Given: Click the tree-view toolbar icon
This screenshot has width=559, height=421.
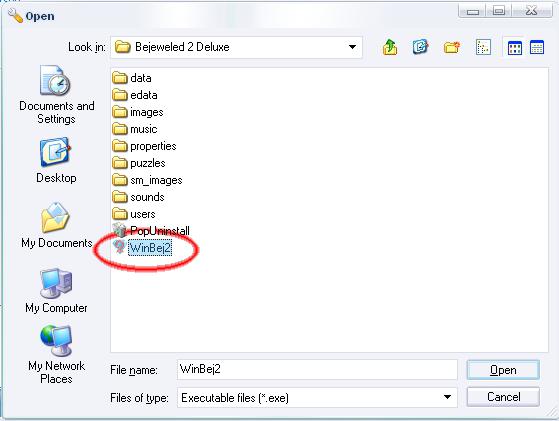Looking at the screenshot, I should [x=483, y=47].
